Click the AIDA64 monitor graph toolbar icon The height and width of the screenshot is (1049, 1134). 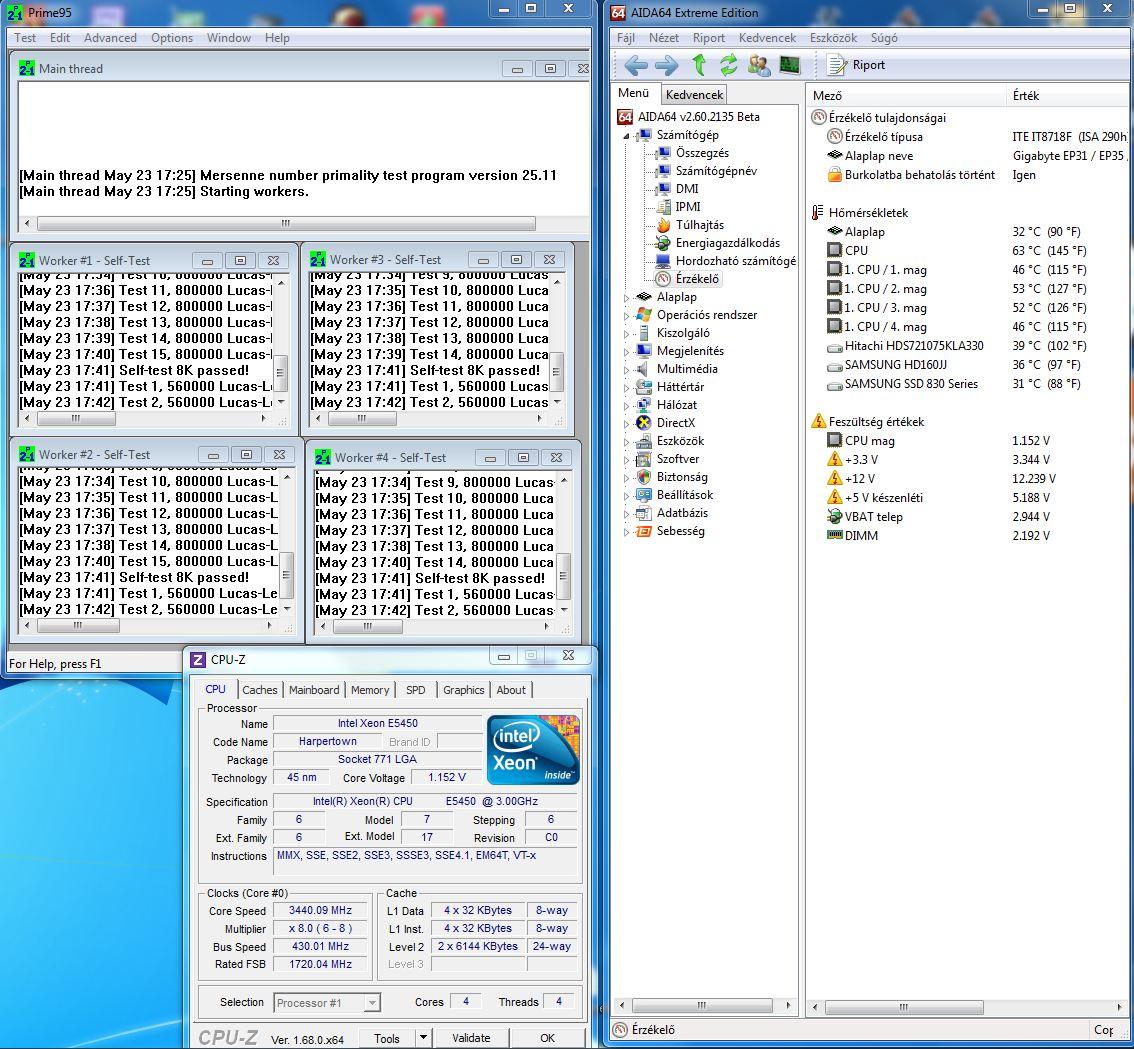pyautogui.click(x=790, y=65)
